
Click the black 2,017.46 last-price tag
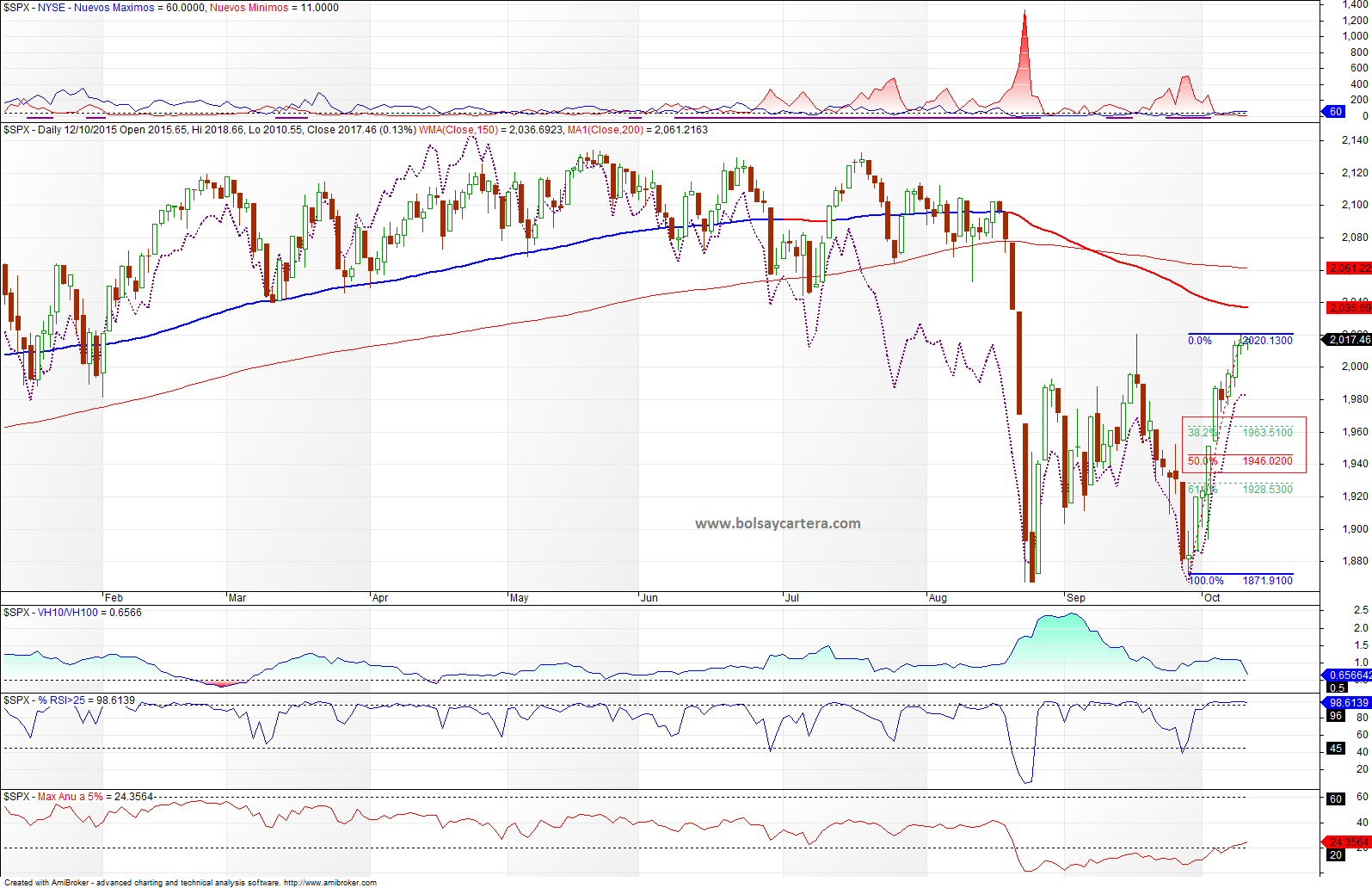pos(1349,340)
